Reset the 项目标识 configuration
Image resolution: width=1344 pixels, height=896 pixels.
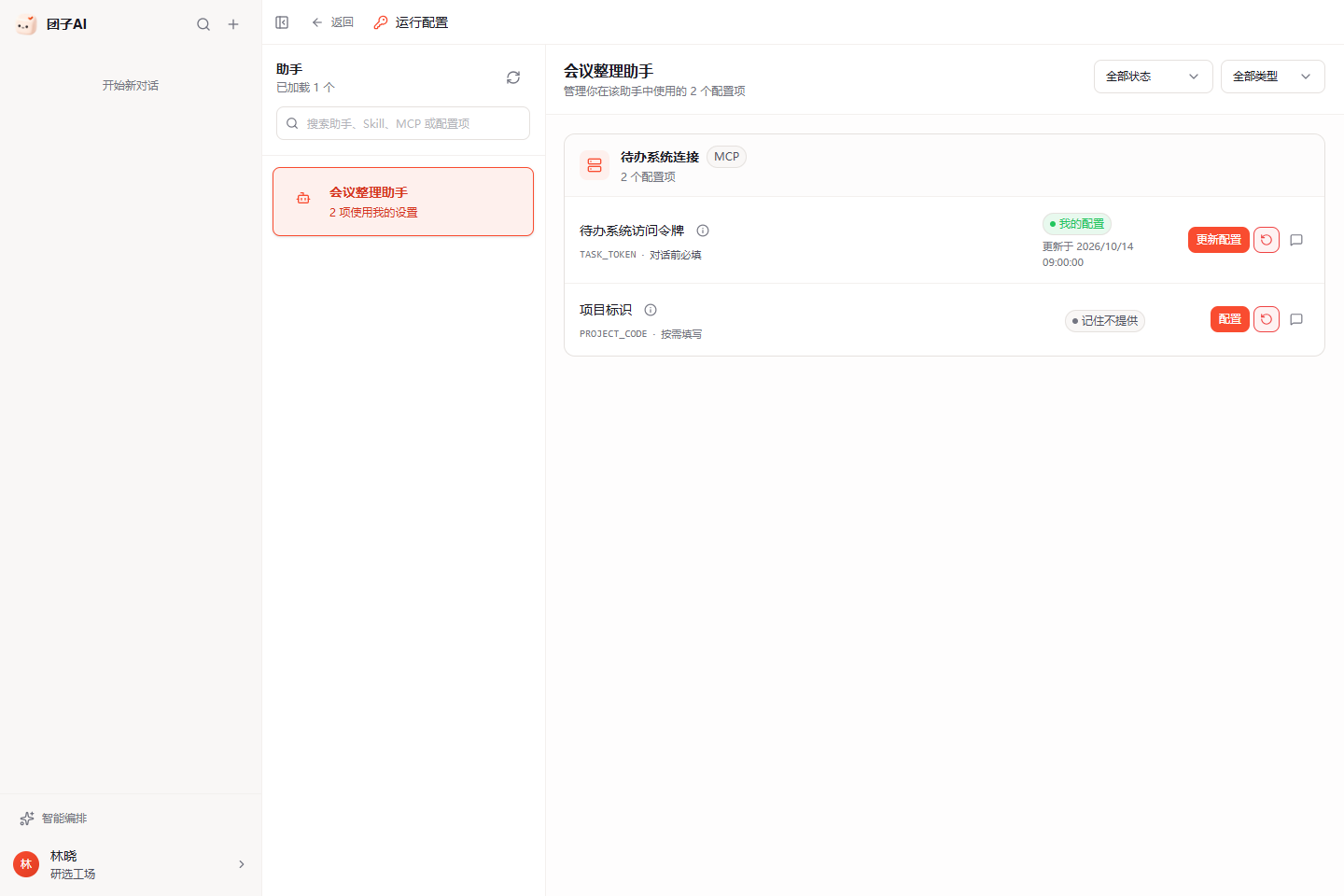coord(1267,319)
